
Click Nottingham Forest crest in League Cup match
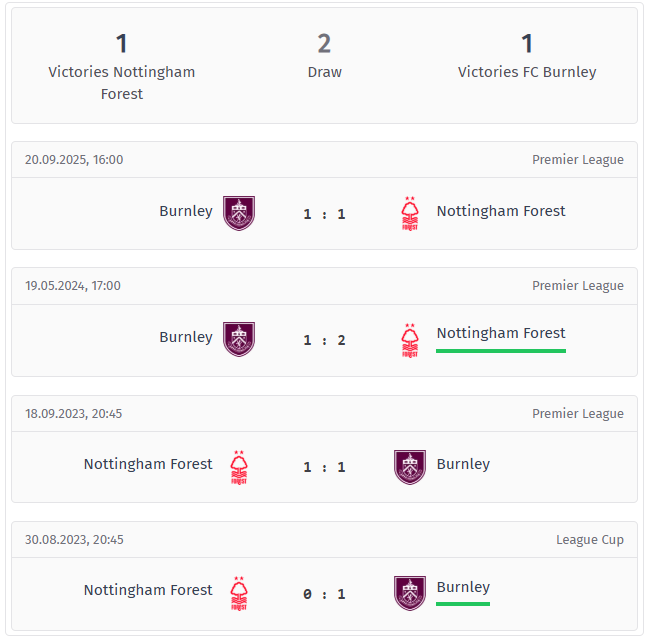239,592
